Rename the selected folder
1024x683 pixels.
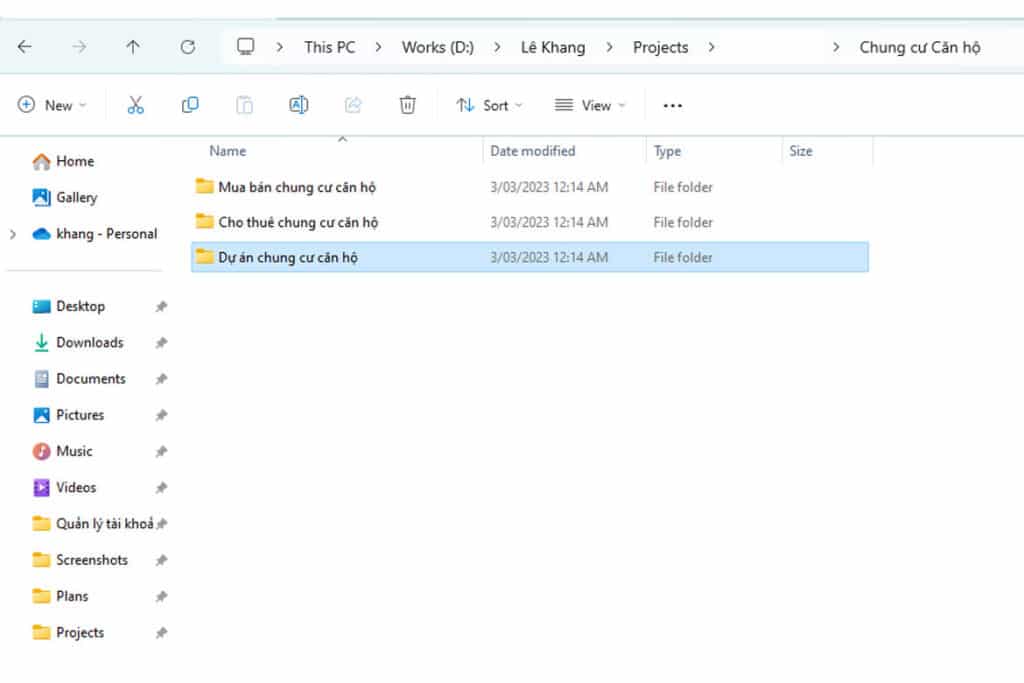(x=298, y=105)
